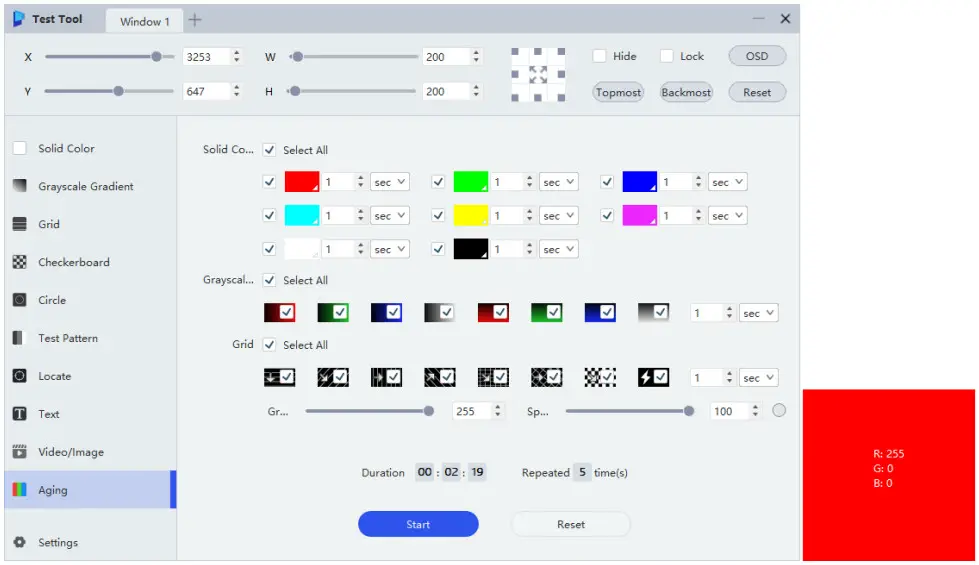Click the Video/Image sidebar icon

click(20, 451)
